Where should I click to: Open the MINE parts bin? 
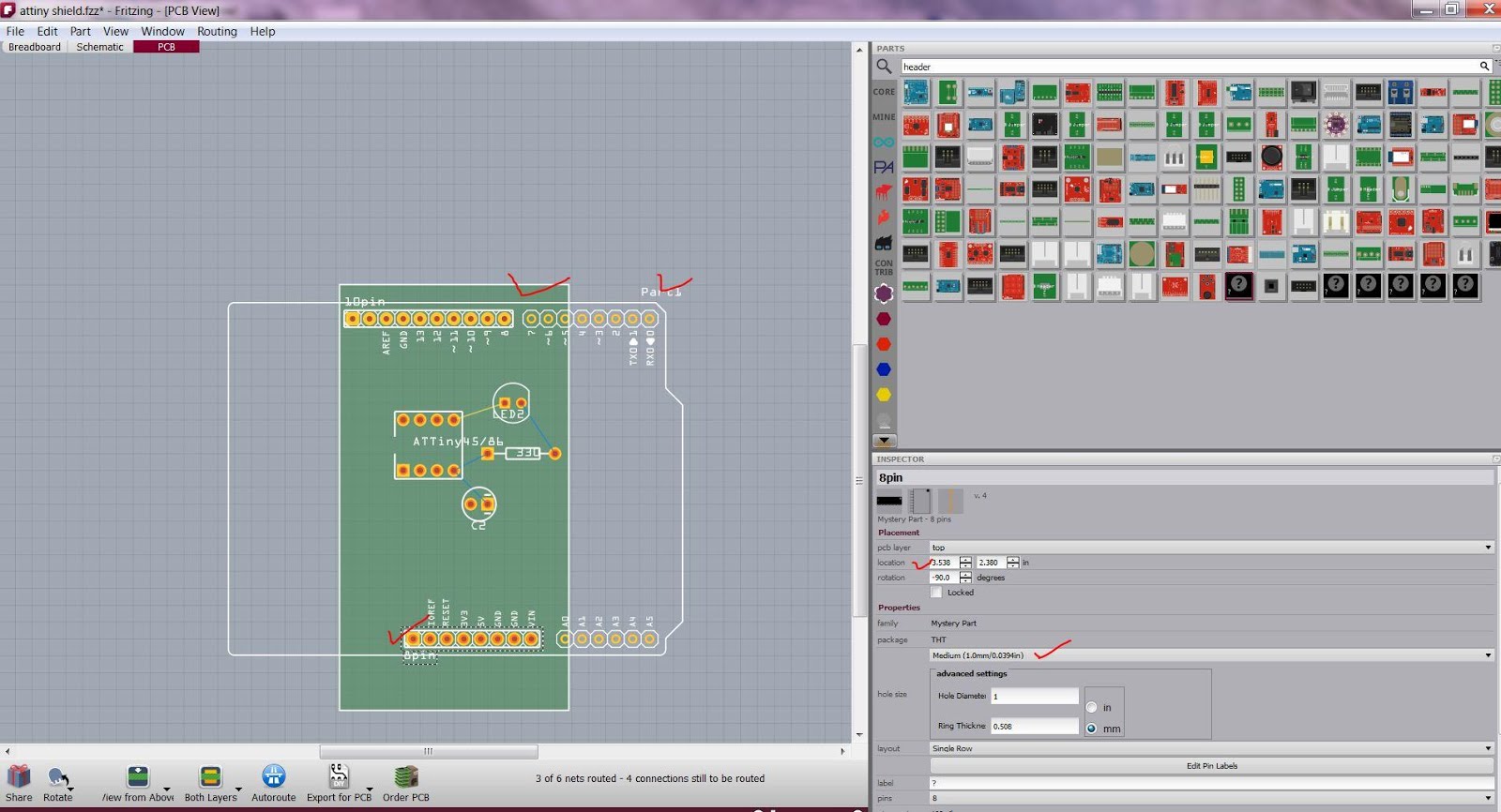[x=884, y=117]
